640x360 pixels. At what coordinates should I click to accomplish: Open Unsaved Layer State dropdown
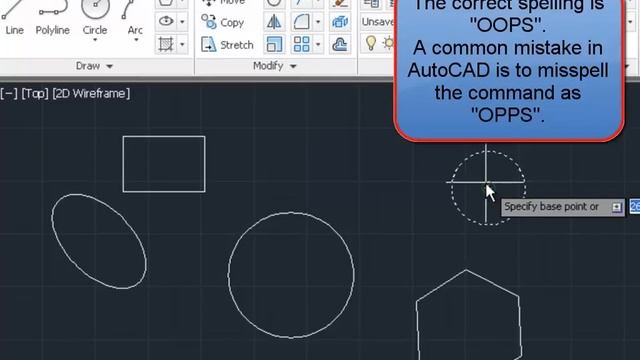(x=377, y=22)
